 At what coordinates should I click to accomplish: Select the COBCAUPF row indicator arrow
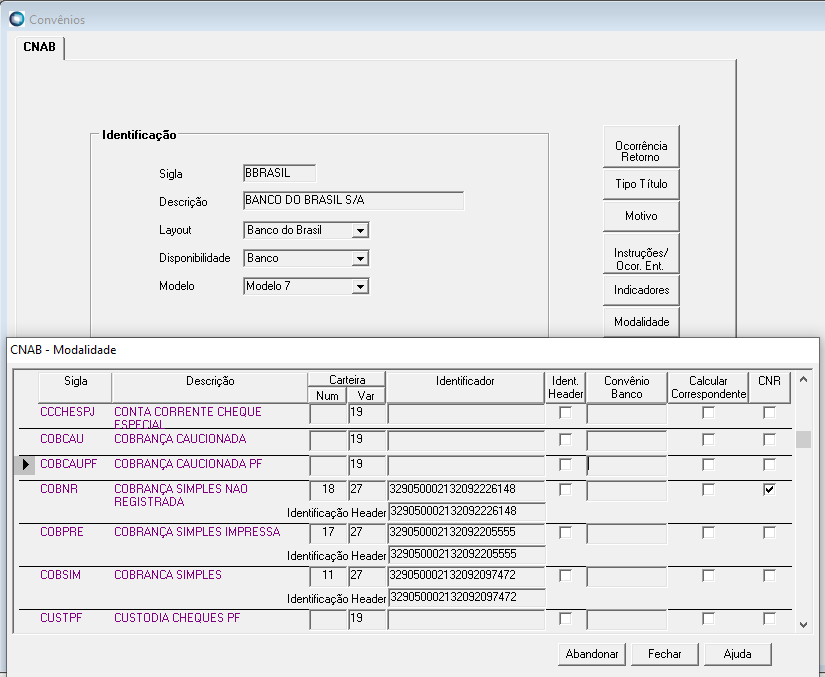coord(25,464)
